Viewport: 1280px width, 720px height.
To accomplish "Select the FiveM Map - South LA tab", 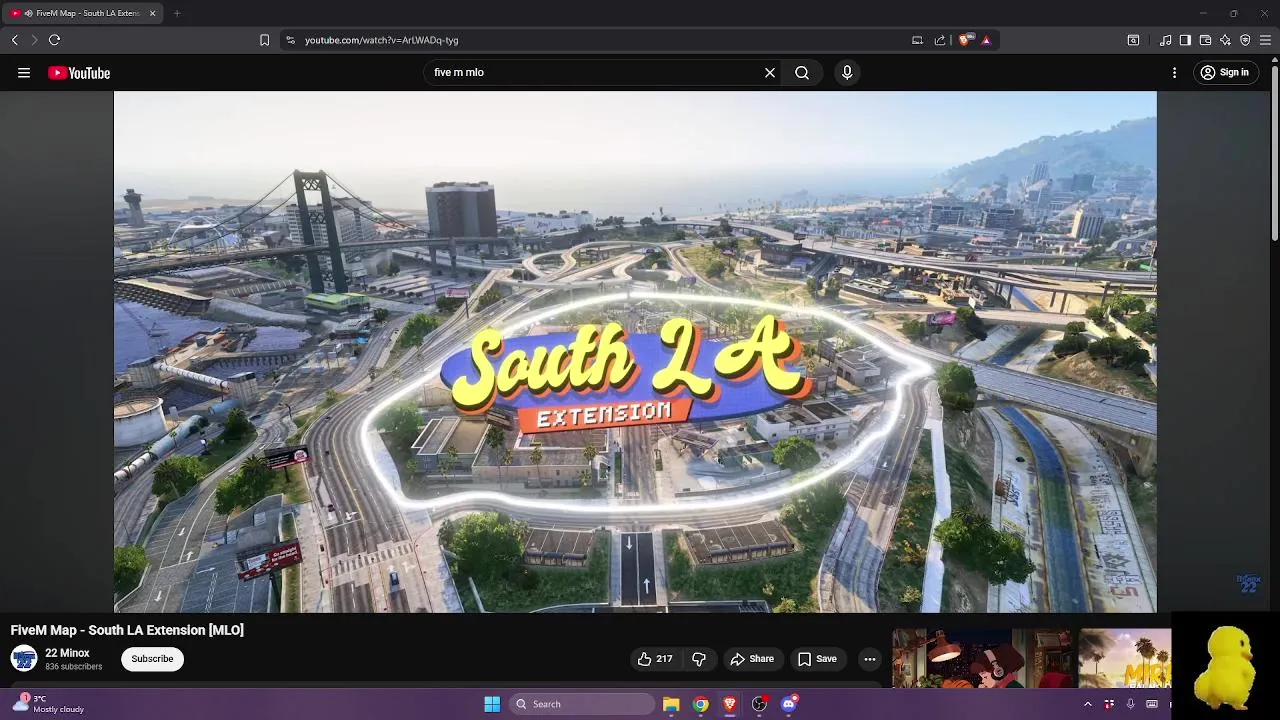I will (x=82, y=13).
